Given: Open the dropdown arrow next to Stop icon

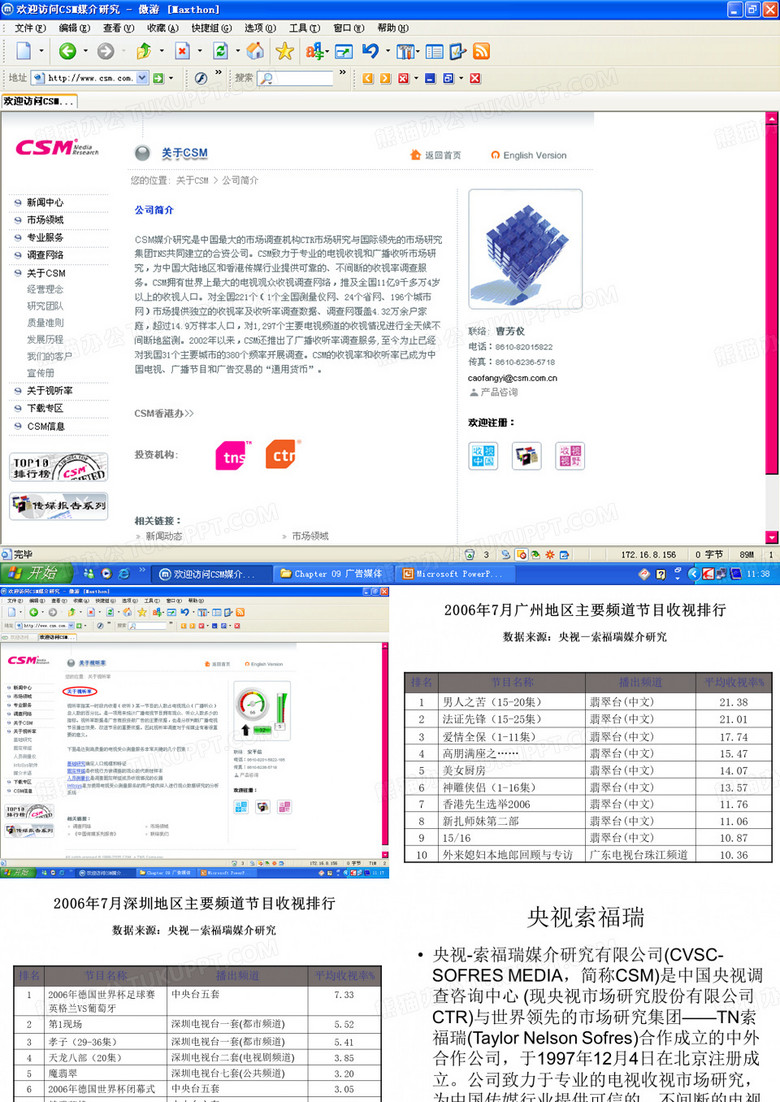Looking at the screenshot, I should [x=200, y=51].
